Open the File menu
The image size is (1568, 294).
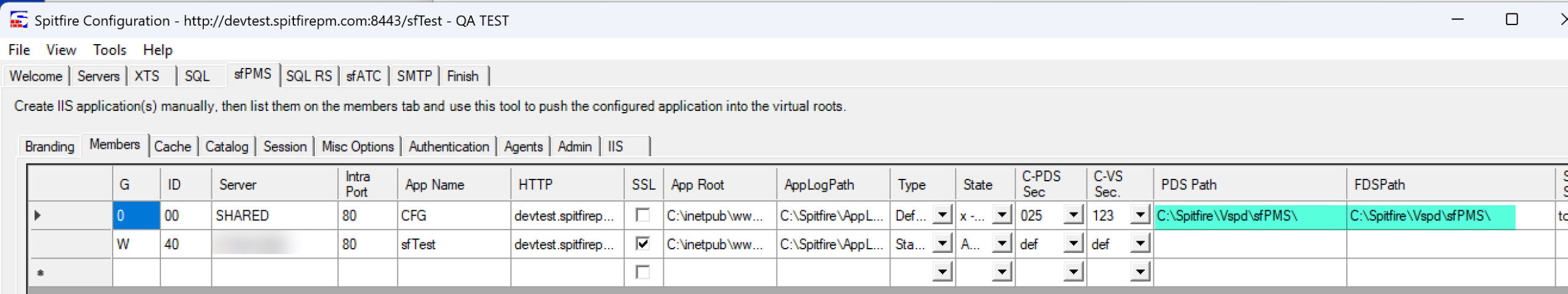coord(19,50)
